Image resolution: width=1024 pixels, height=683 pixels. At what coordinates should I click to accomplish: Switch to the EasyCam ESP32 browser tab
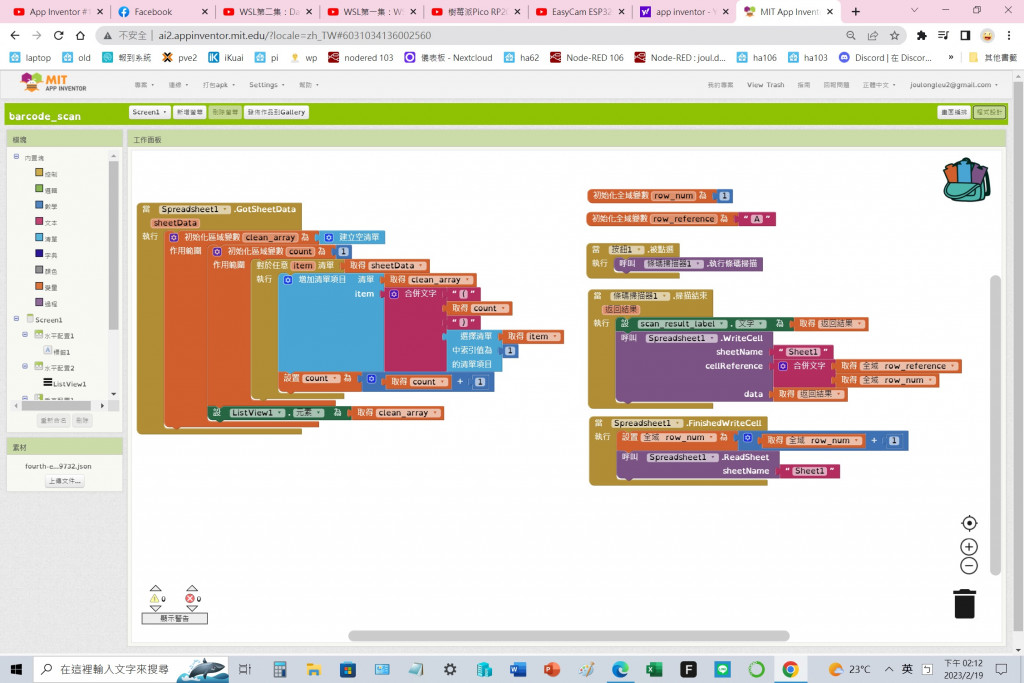click(x=581, y=12)
